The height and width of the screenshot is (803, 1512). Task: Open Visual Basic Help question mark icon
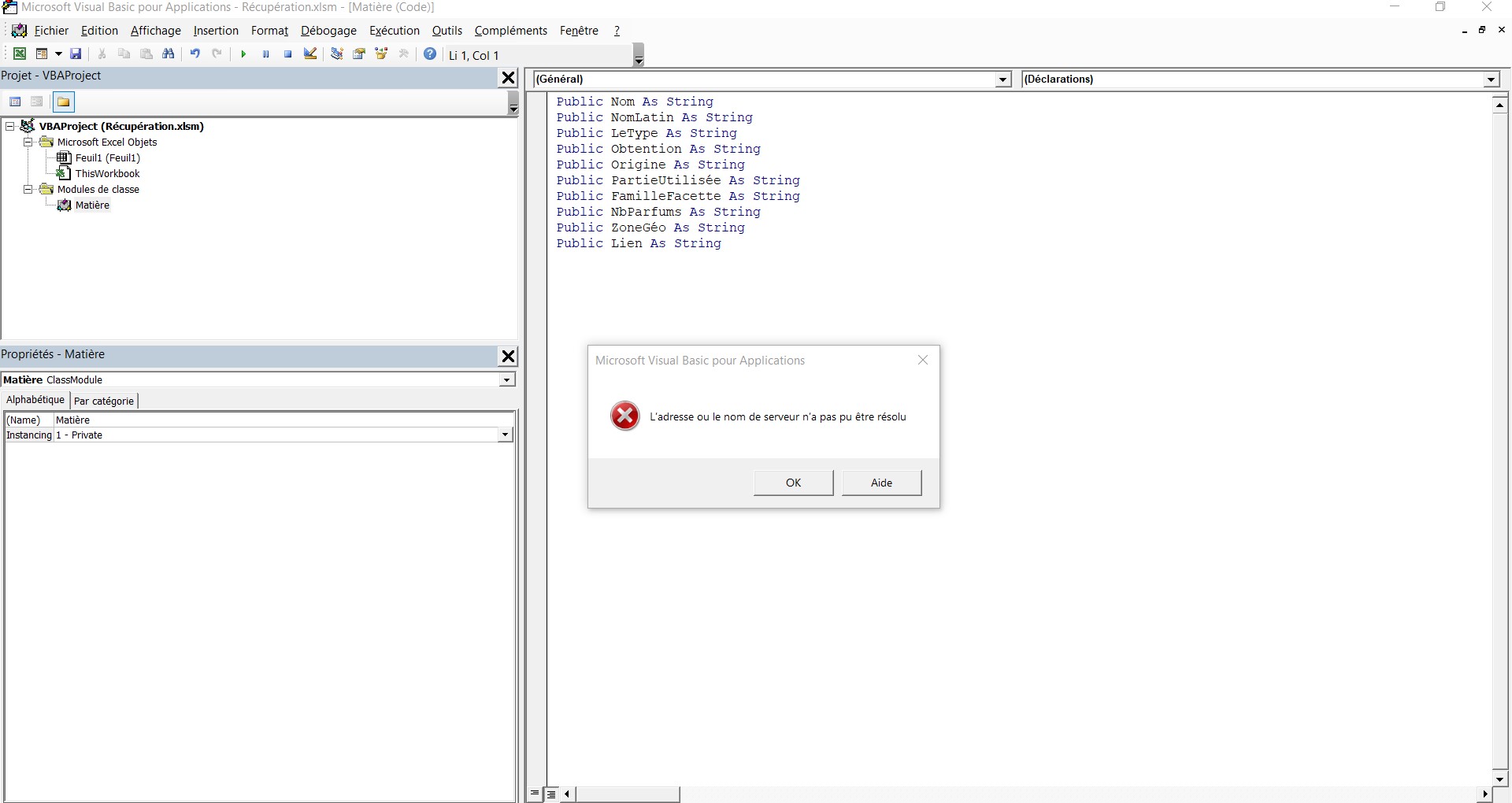[x=430, y=54]
